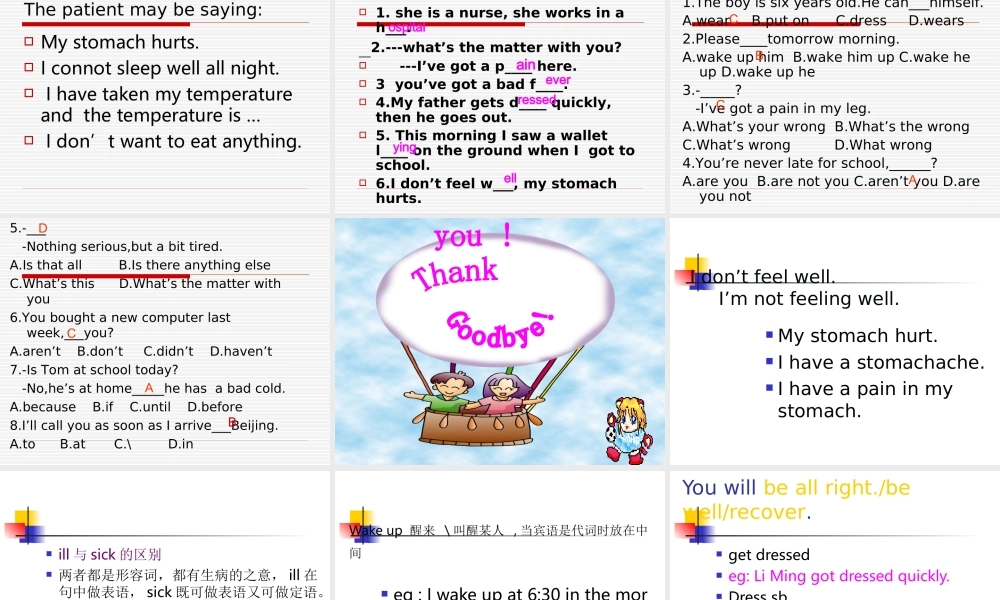1000x600 pixels.
Task: Choose option 'D.in'
Action: 180,444
